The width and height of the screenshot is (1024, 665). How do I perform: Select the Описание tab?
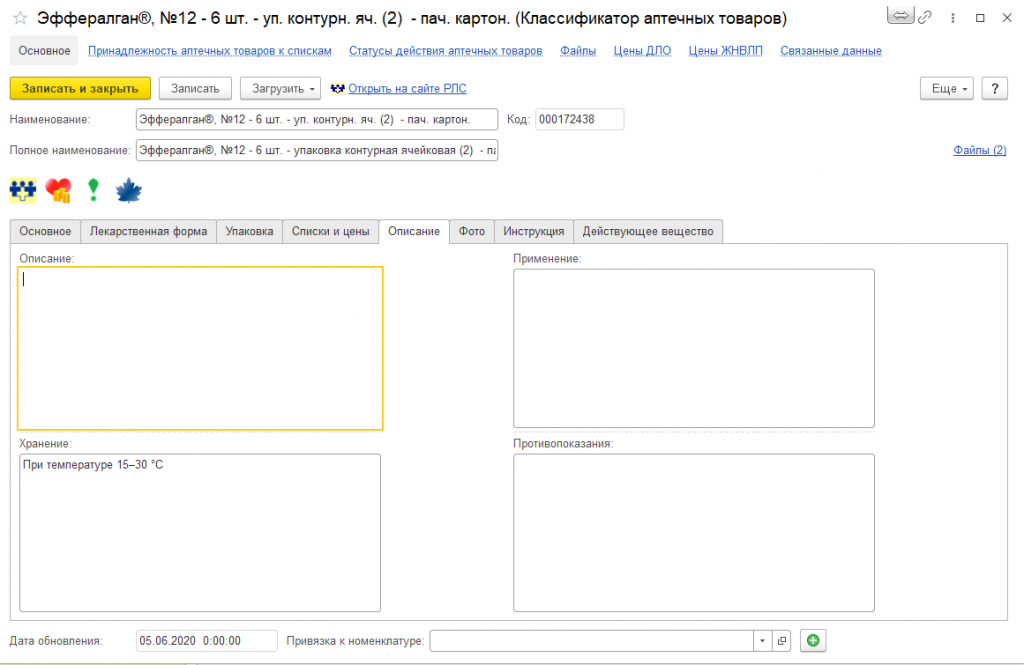pyautogui.click(x=414, y=231)
